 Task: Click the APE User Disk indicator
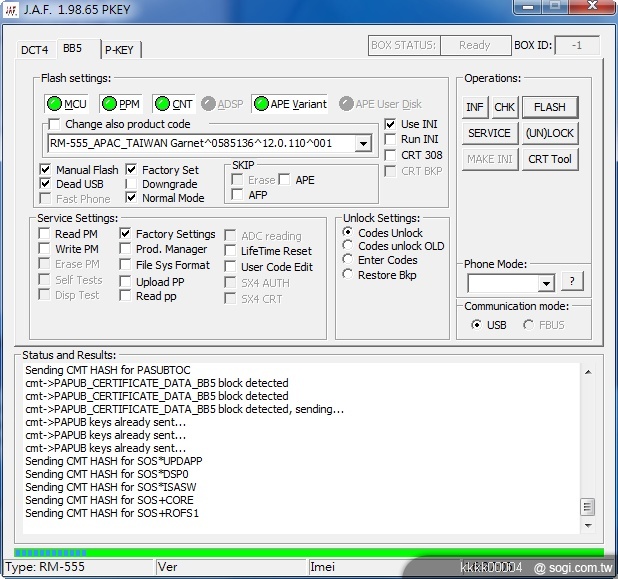point(380,104)
